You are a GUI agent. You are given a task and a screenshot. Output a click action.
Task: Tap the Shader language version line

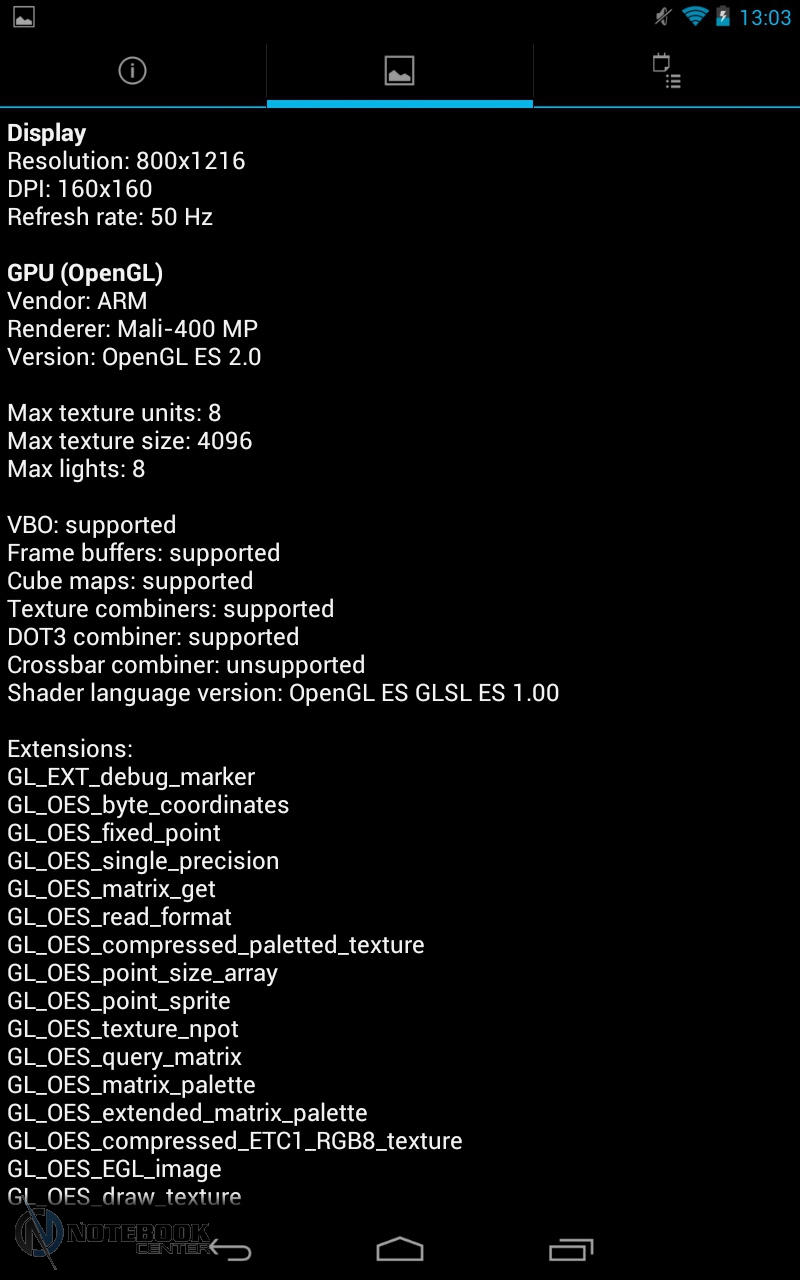(x=283, y=693)
